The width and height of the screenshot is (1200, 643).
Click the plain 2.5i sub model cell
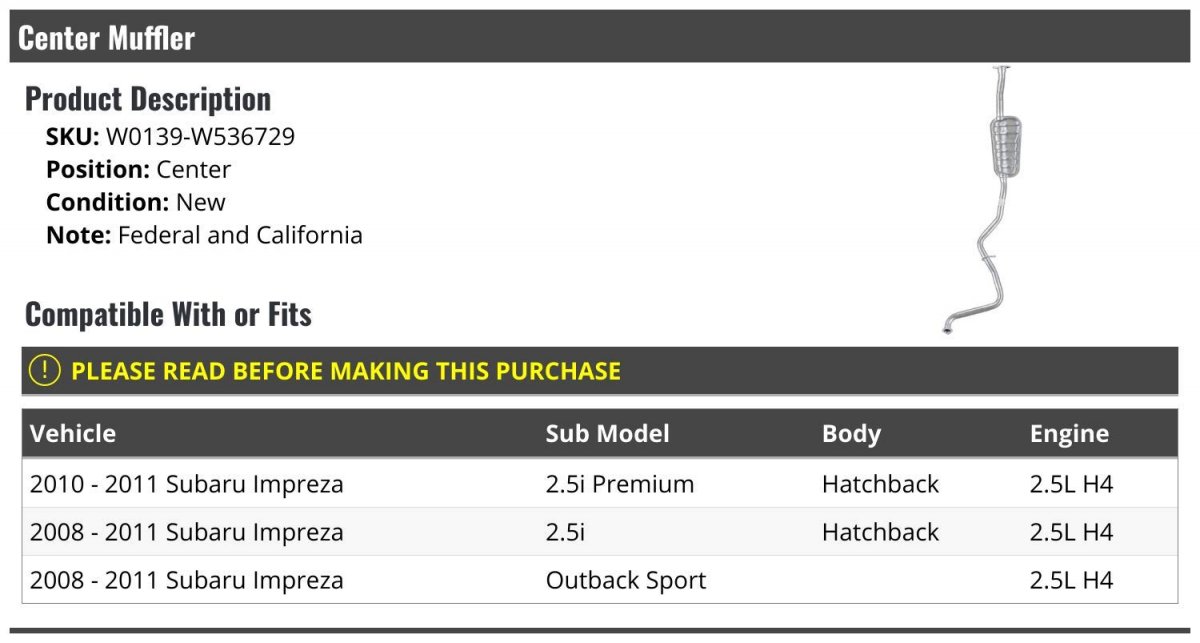point(565,532)
